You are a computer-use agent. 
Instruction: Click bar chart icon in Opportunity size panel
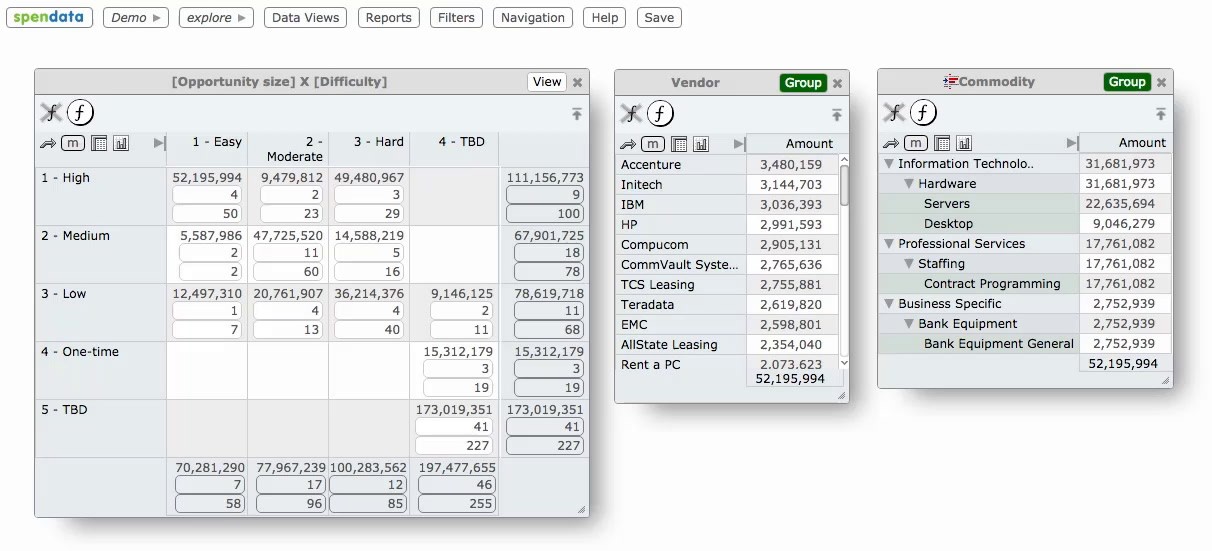pos(121,144)
